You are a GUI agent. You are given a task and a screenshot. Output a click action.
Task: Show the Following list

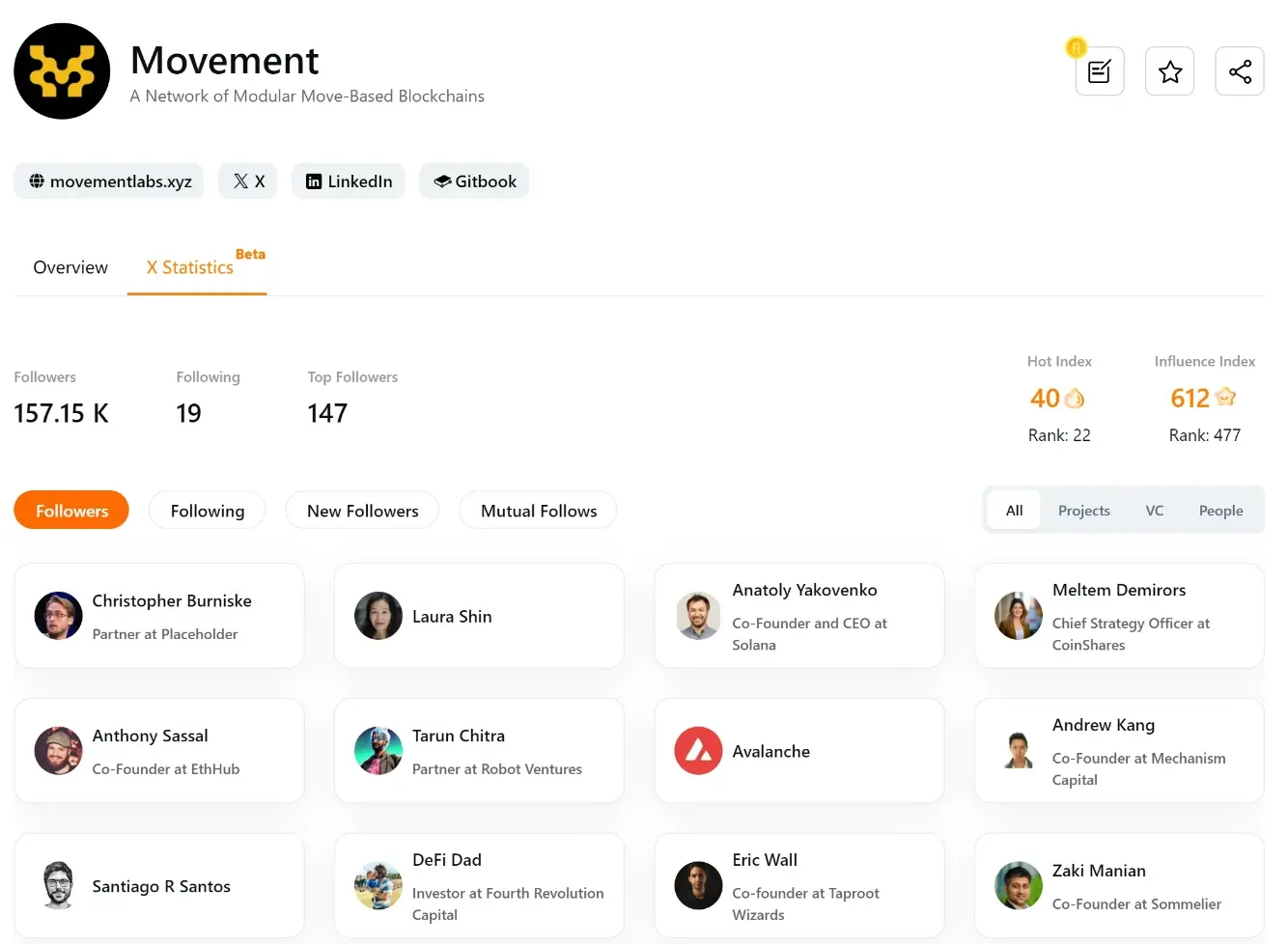click(x=208, y=511)
